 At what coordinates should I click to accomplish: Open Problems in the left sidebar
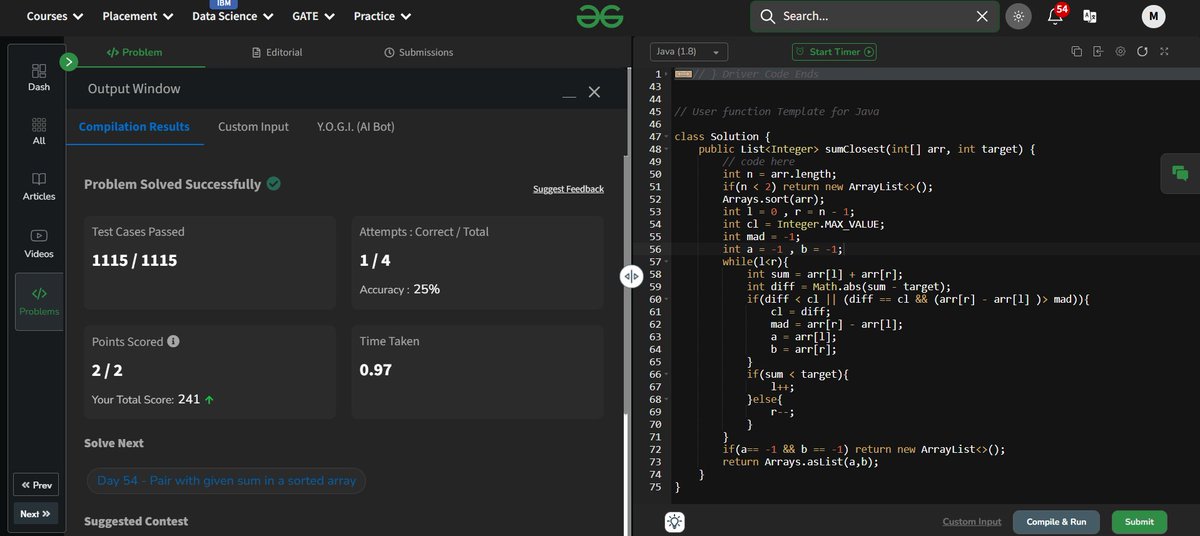click(39, 301)
